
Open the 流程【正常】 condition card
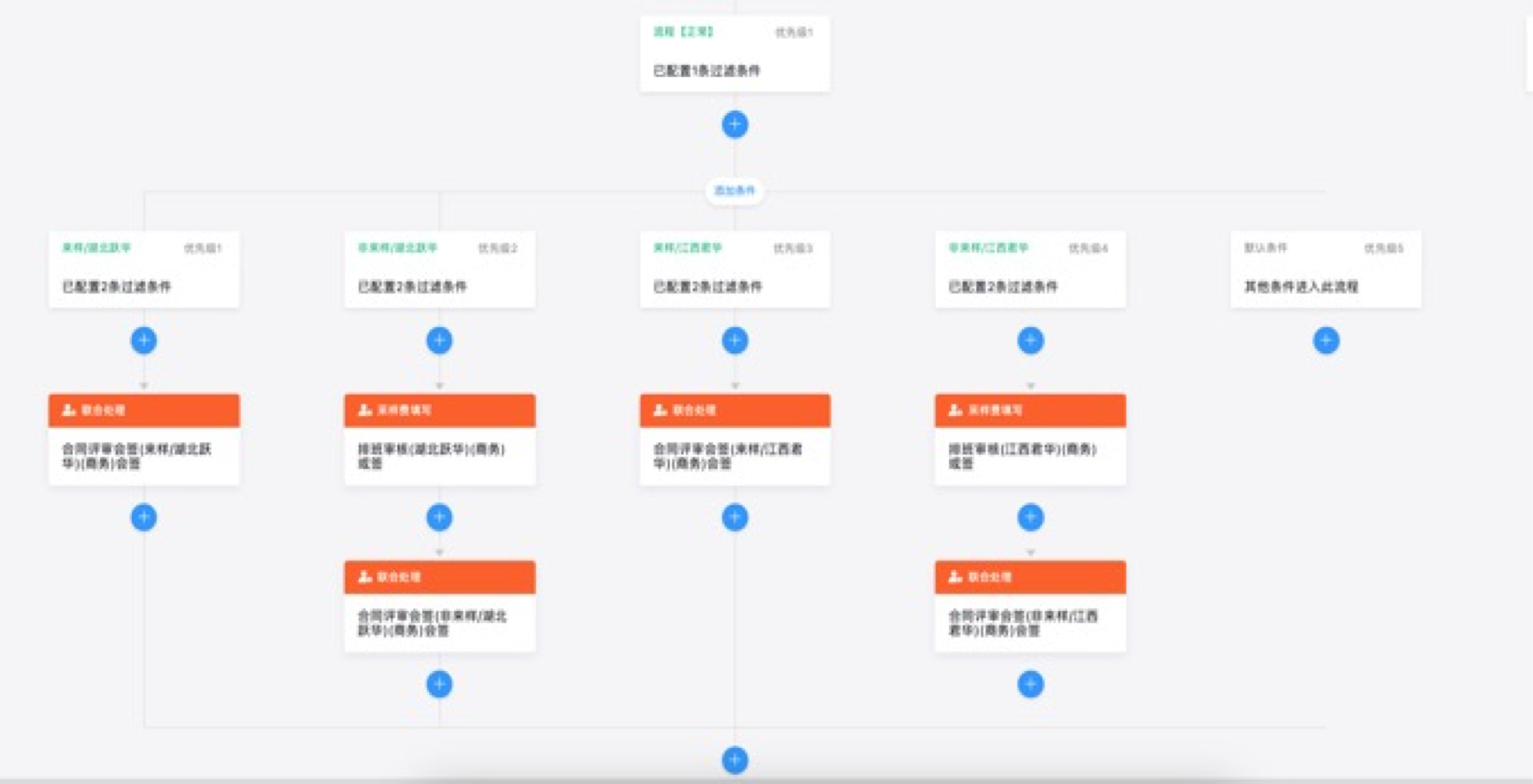point(734,54)
